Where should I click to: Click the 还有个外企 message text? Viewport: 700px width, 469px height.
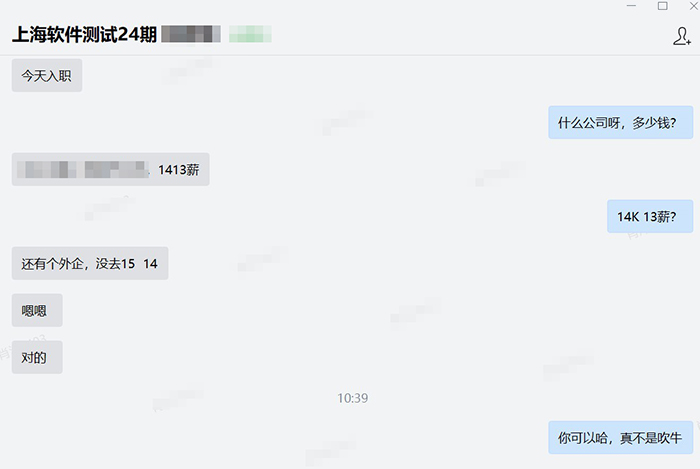pyautogui.click(x=52, y=264)
